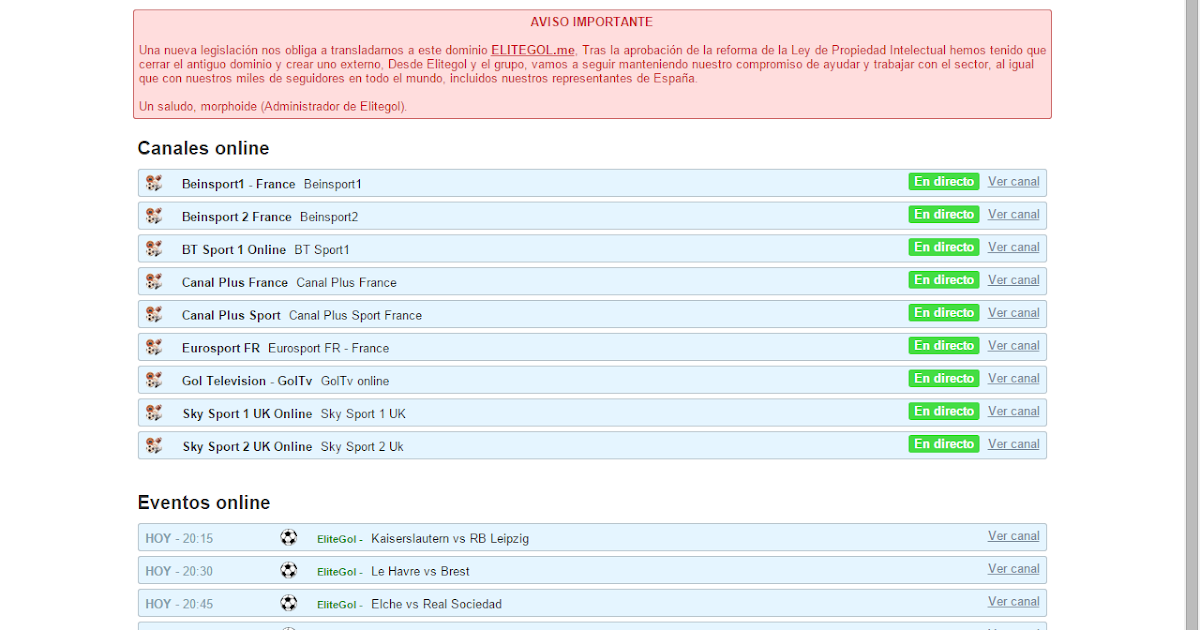The width and height of the screenshot is (1200, 630).
Task: Follow the ELITEGOL.me domain link in notice
Action: (533, 50)
